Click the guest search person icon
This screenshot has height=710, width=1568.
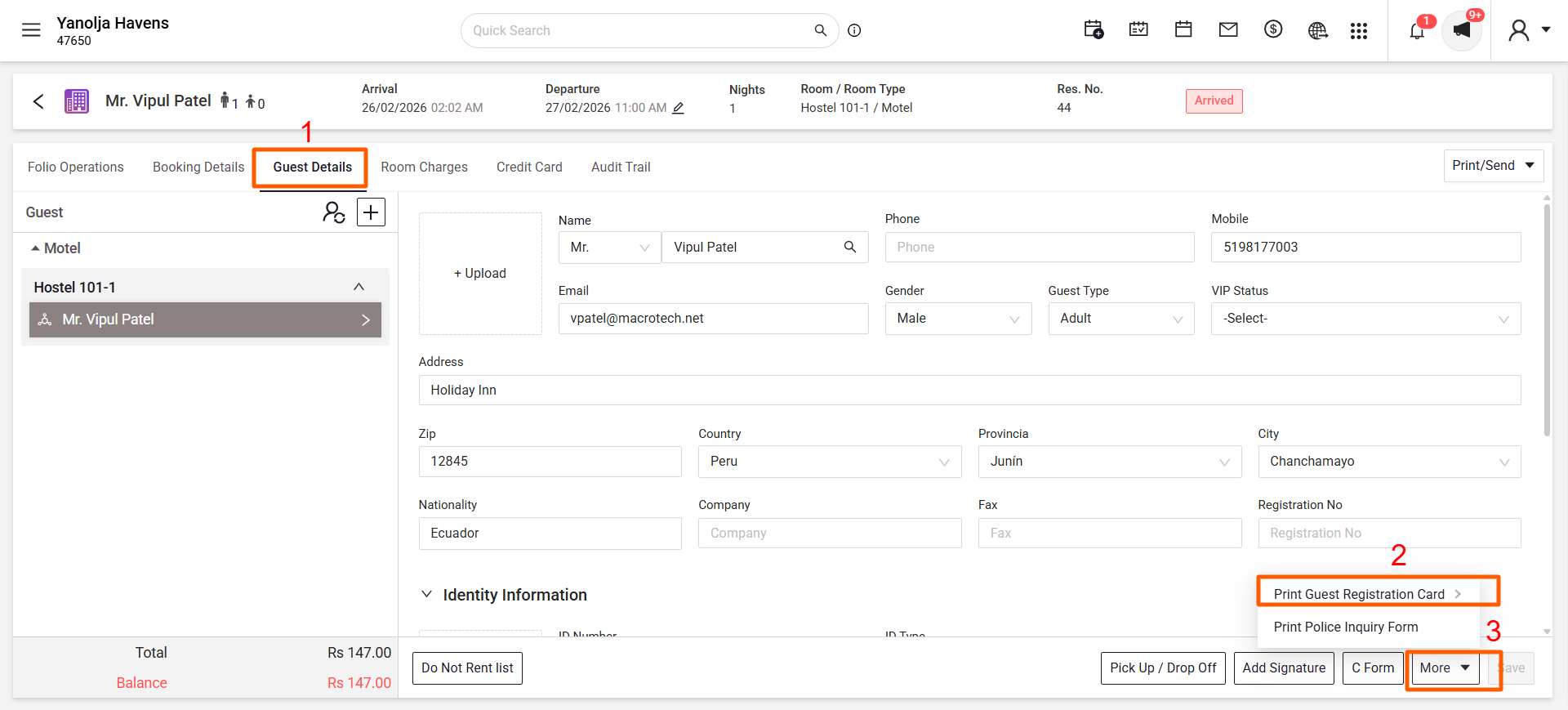[334, 212]
